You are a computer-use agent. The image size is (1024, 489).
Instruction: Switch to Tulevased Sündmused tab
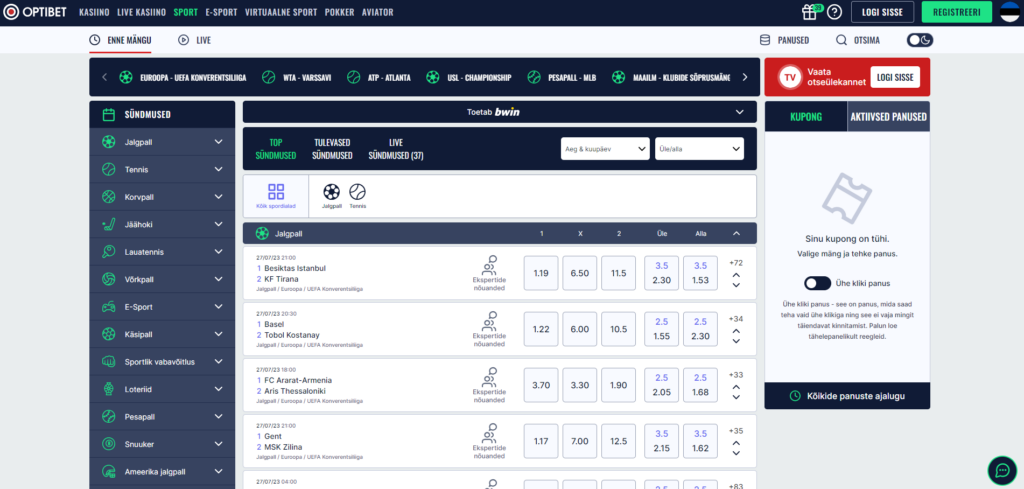pos(332,149)
